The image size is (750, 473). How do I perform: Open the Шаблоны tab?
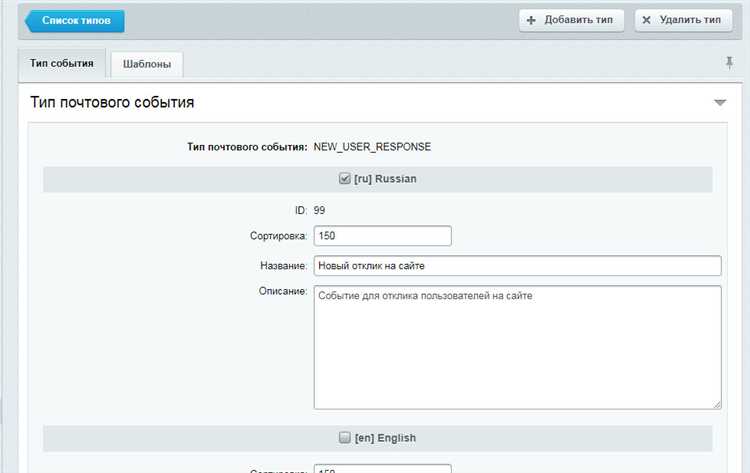point(147,64)
